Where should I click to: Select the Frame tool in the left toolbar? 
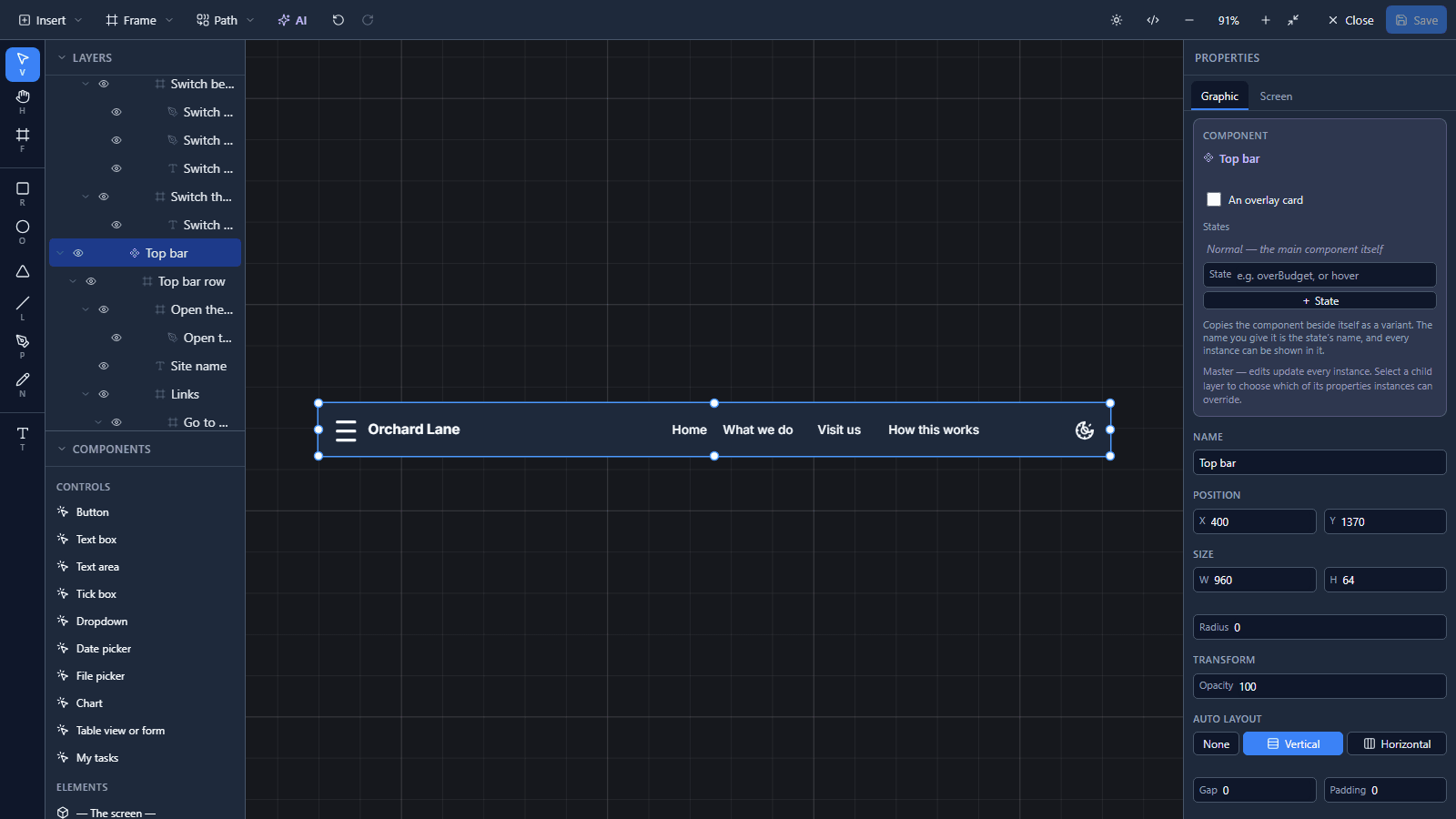pos(23,139)
